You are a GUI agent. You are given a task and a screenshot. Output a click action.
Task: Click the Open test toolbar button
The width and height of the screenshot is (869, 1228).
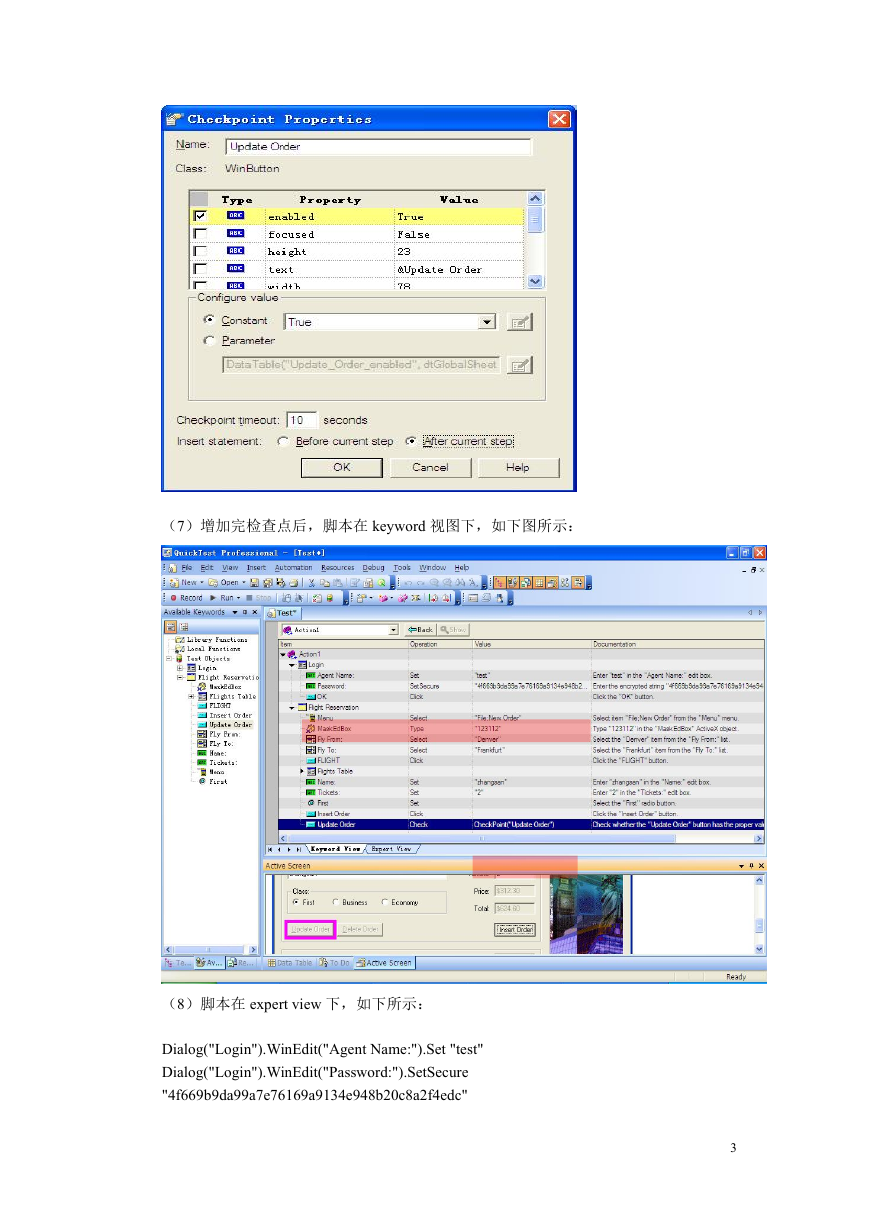click(225, 582)
